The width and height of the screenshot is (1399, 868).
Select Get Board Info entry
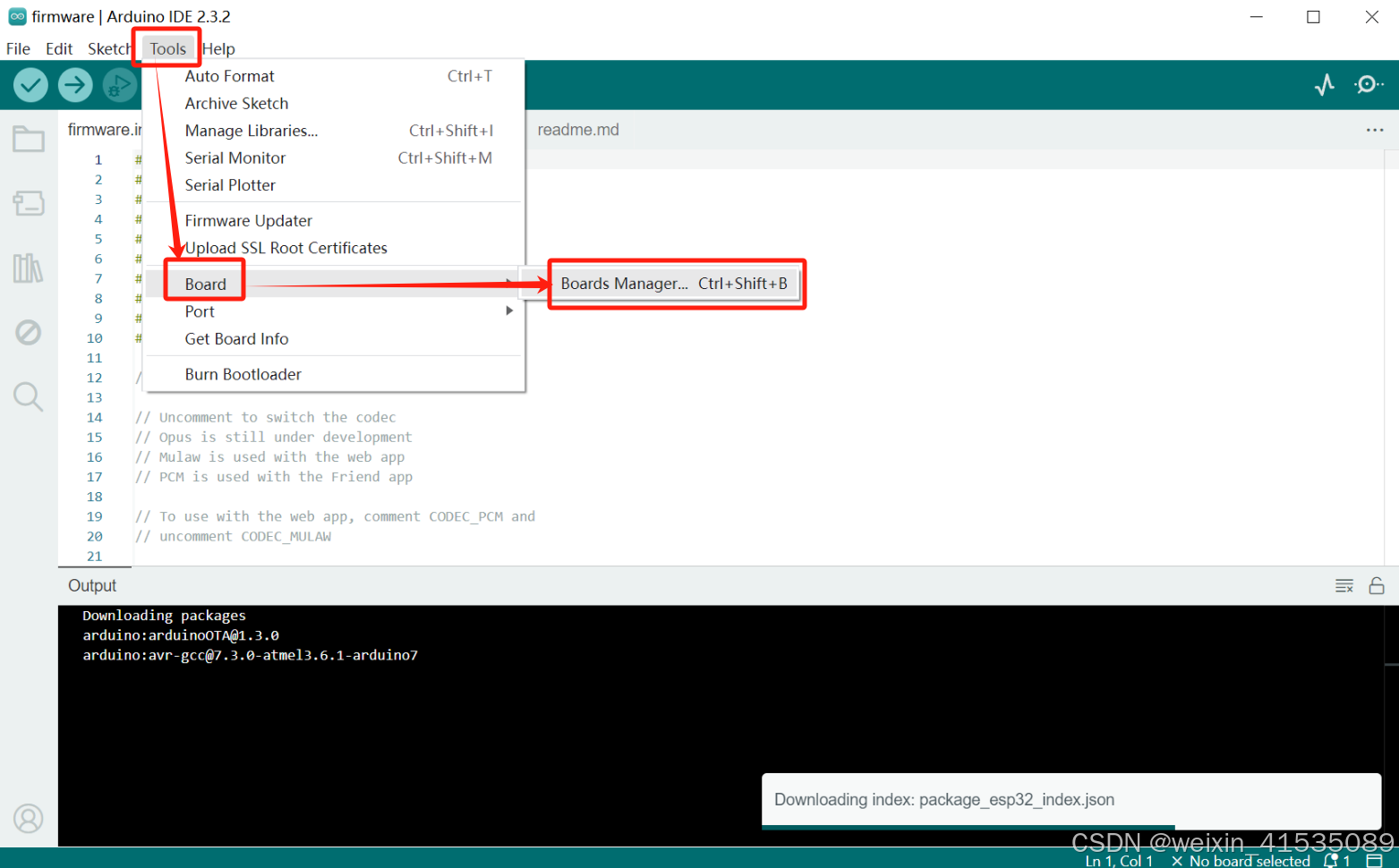pos(334,338)
